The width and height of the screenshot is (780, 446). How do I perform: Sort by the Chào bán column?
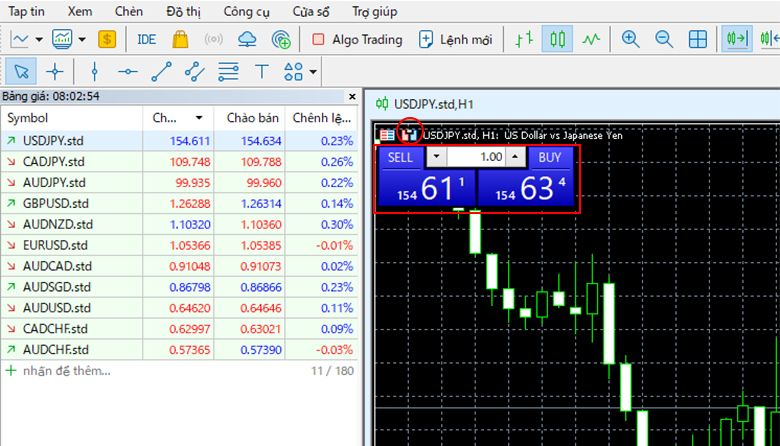pyautogui.click(x=250, y=118)
